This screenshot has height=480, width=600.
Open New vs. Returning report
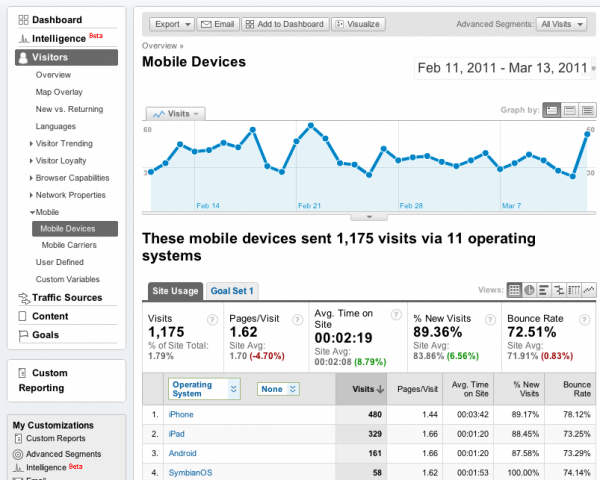[x=69, y=109]
